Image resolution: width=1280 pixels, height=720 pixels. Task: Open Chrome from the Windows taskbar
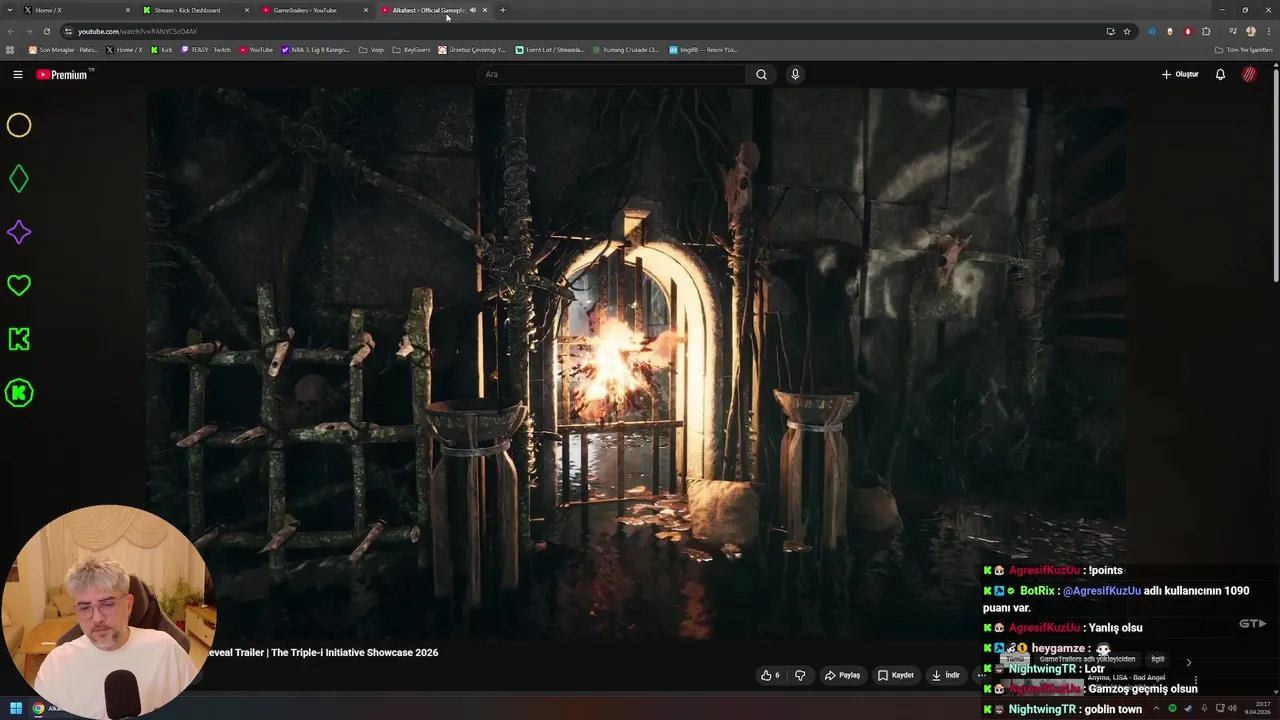coord(39,708)
